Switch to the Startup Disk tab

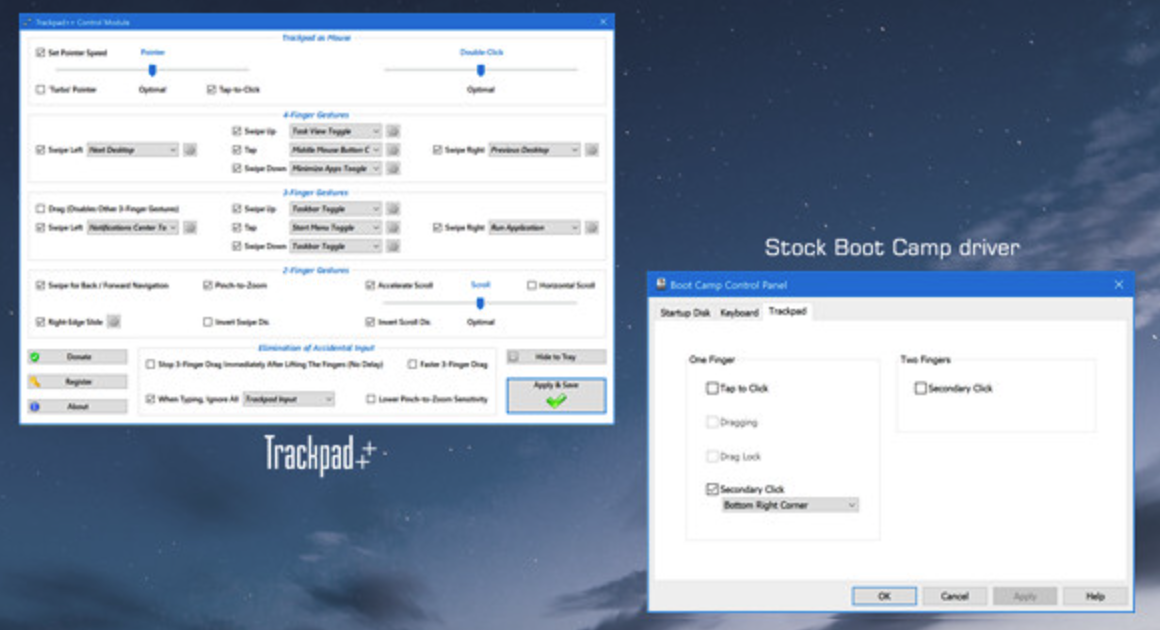[685, 313]
